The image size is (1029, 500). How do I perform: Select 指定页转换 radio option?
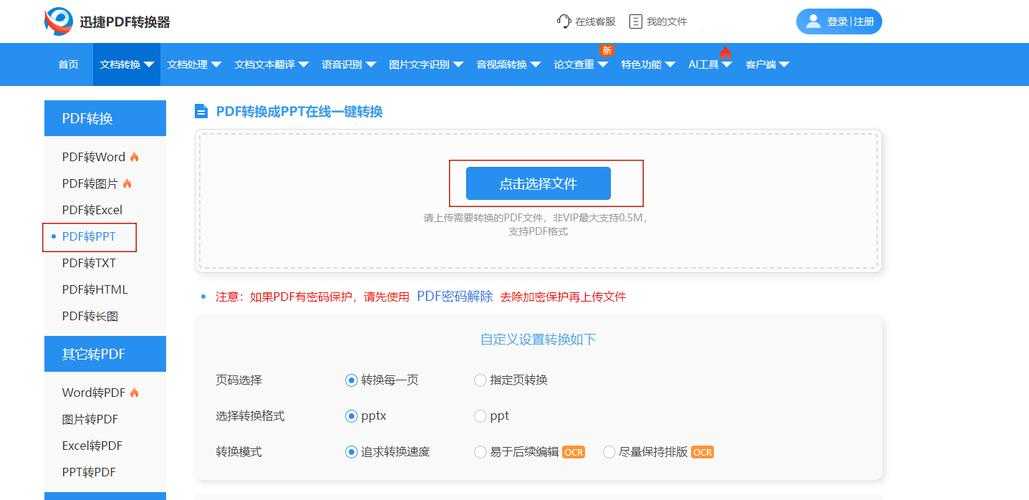pyautogui.click(x=480, y=380)
